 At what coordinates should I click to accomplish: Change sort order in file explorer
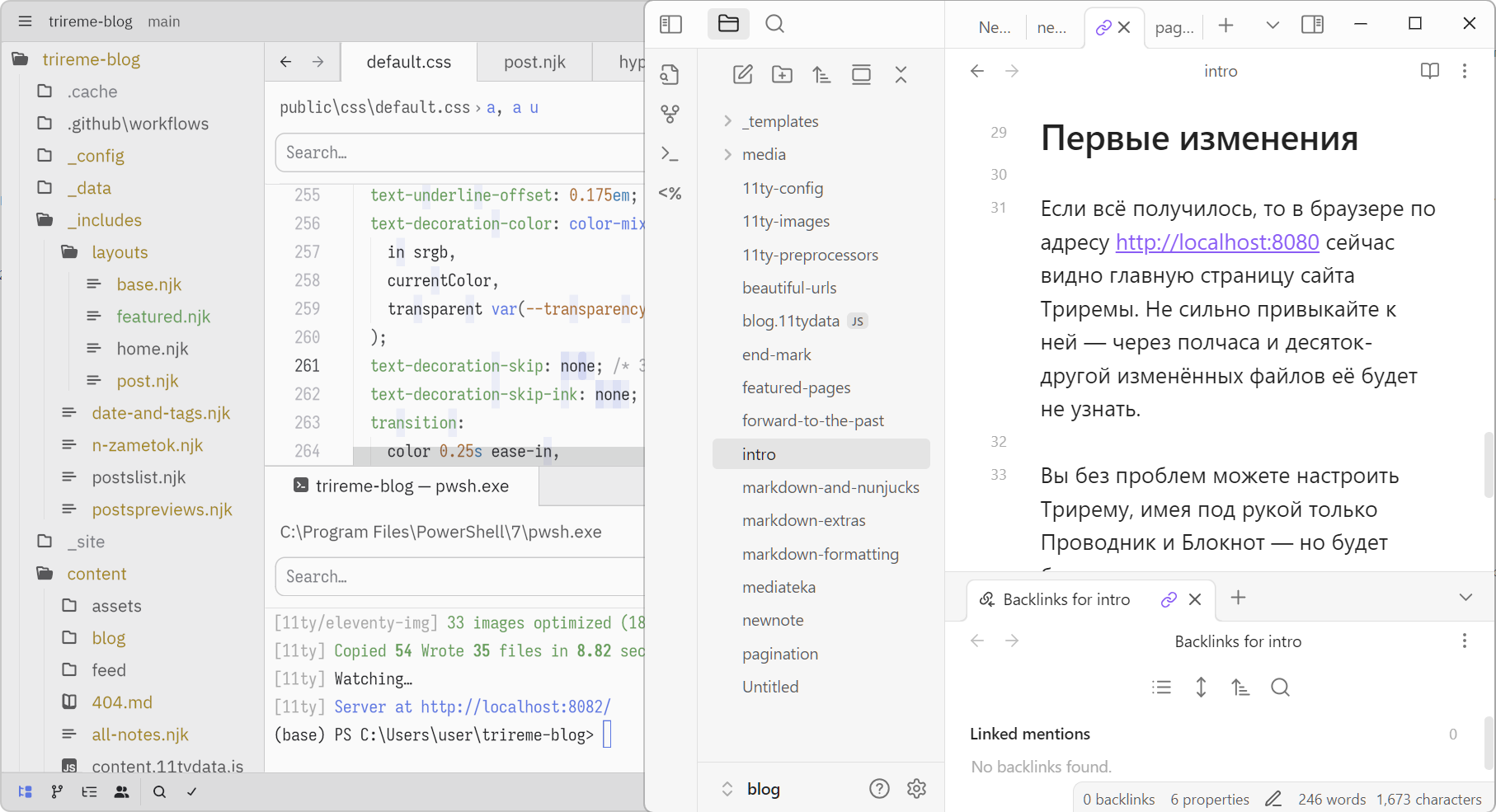pyautogui.click(x=821, y=75)
